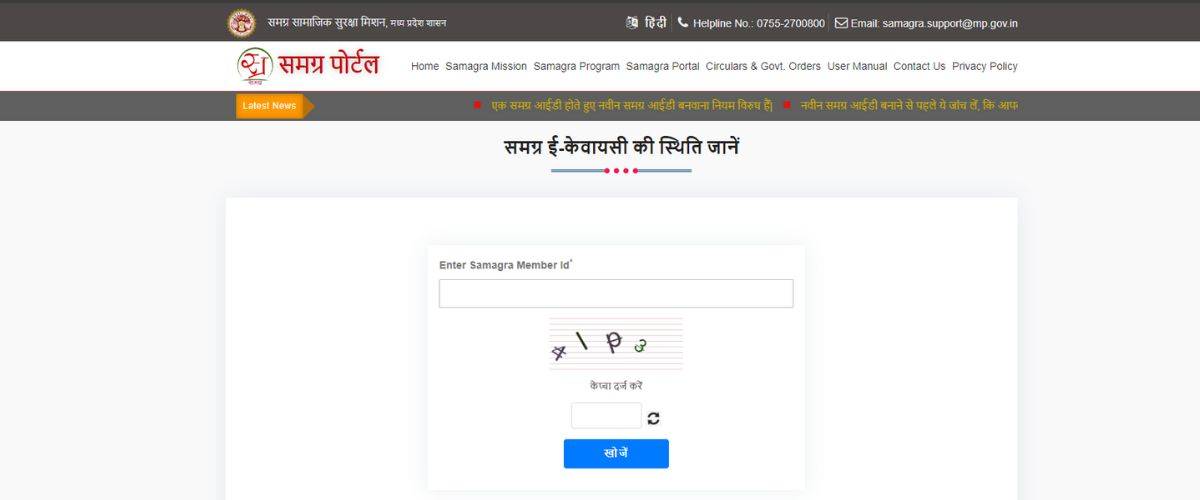
Task: Open the Samagra Mission menu item
Action: [486, 66]
